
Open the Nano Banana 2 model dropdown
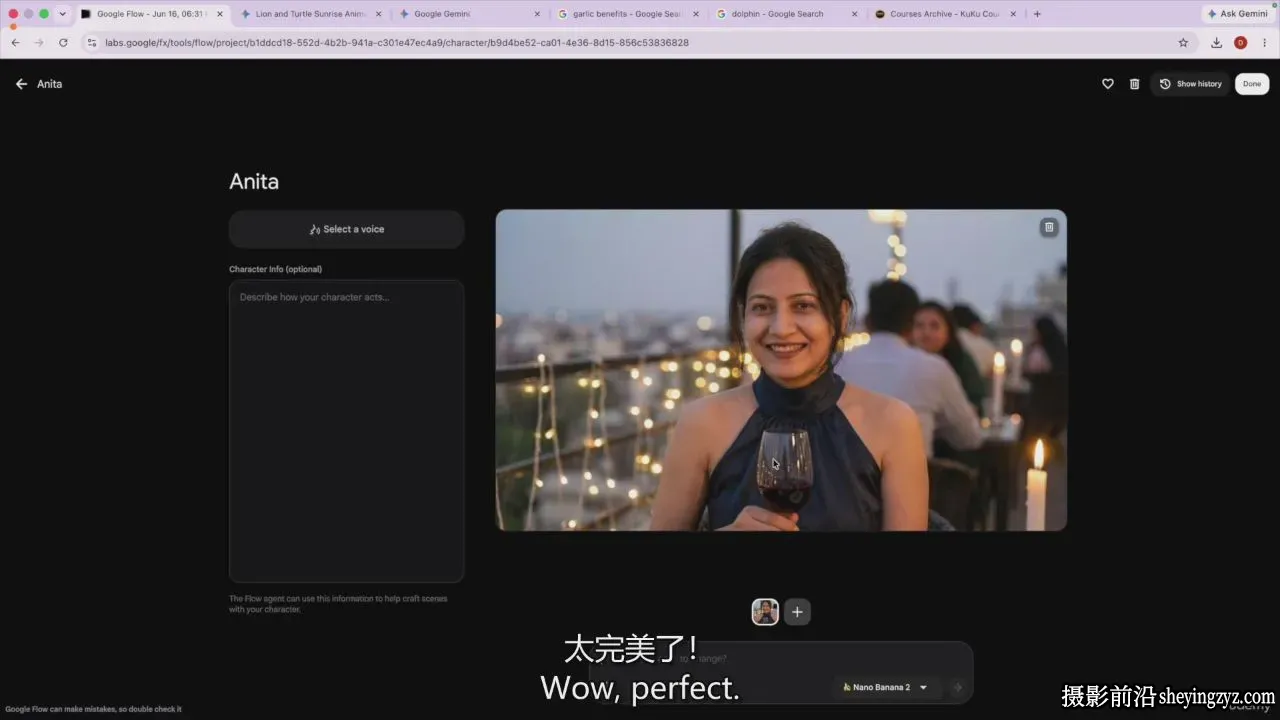point(885,687)
